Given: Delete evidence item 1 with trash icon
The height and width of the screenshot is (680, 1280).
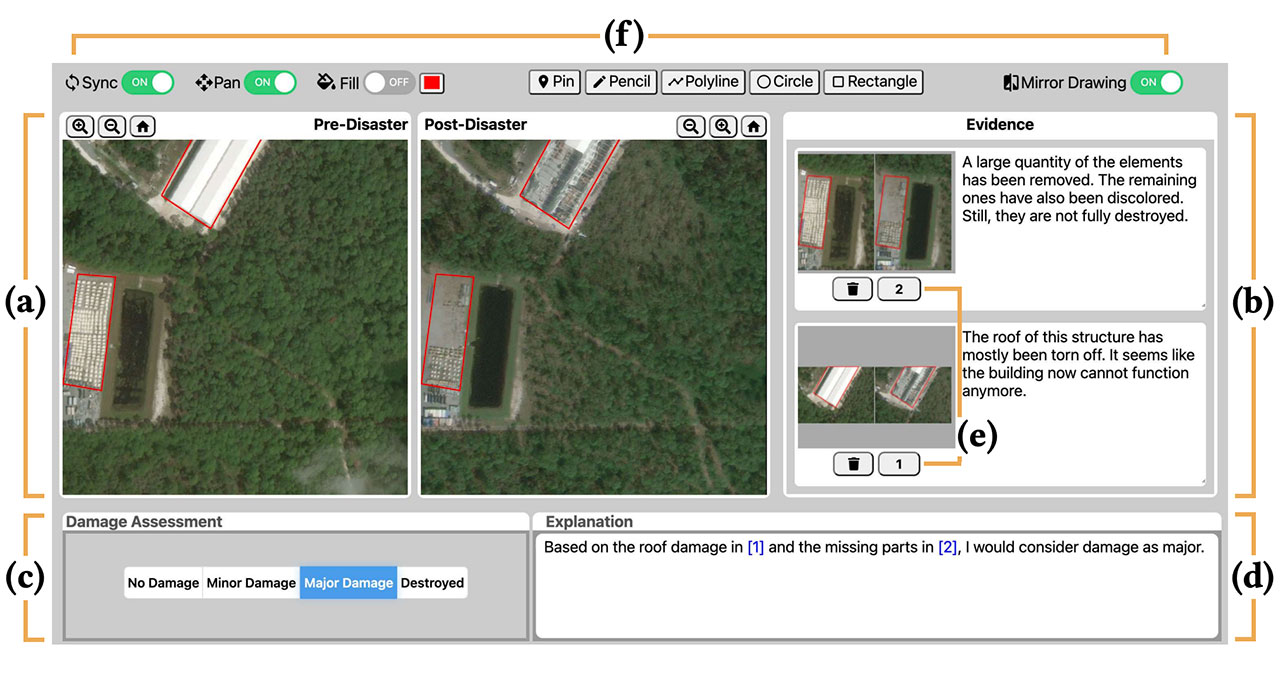Looking at the screenshot, I should 852,464.
